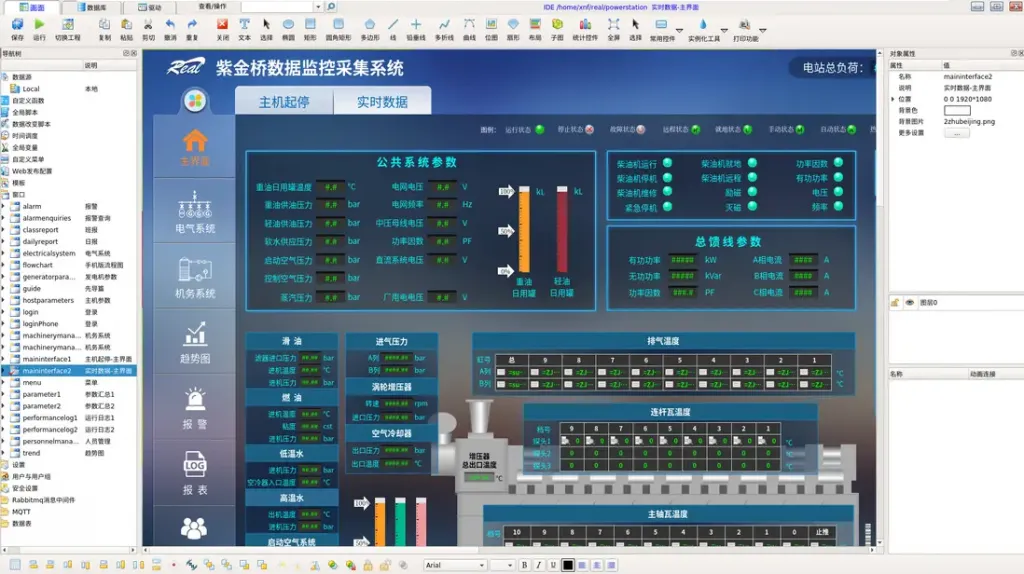
Task: Click the search magnifier beside 查看/操作 box
Action: click(x=331, y=7)
